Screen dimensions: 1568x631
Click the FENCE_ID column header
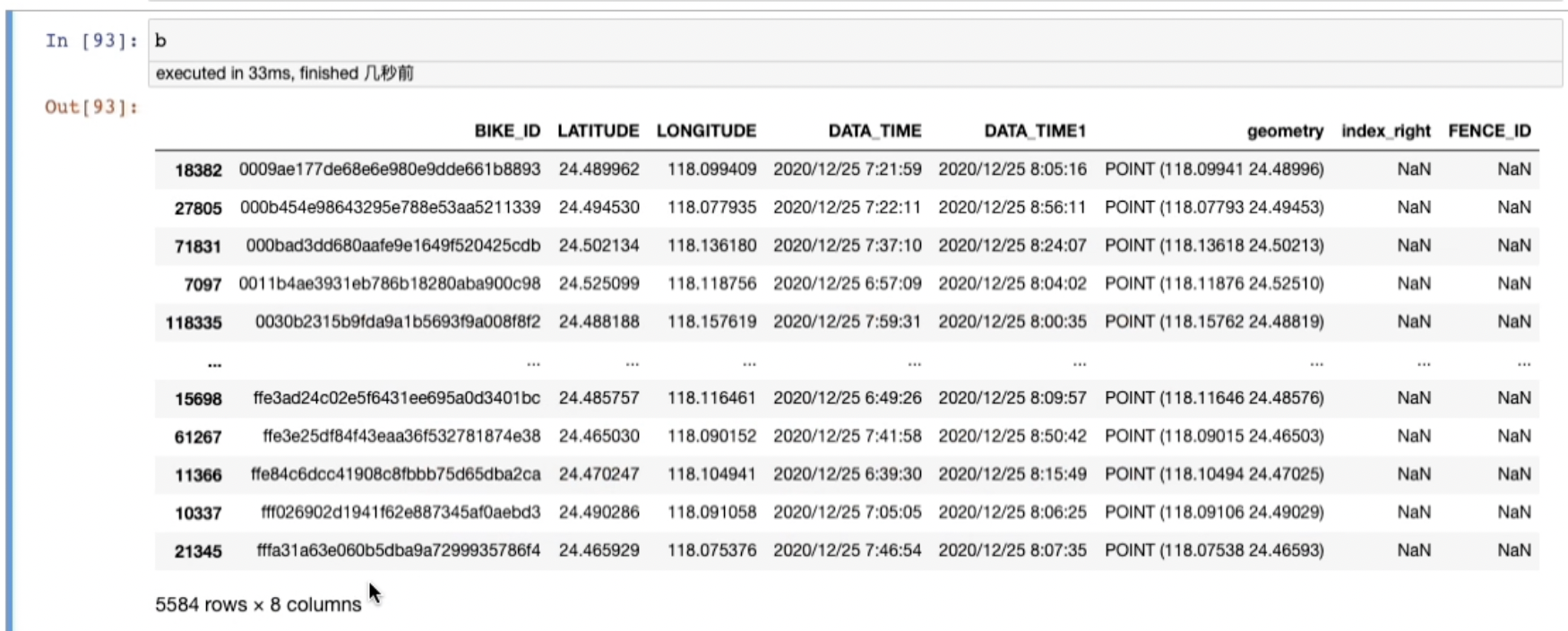[x=1489, y=131]
